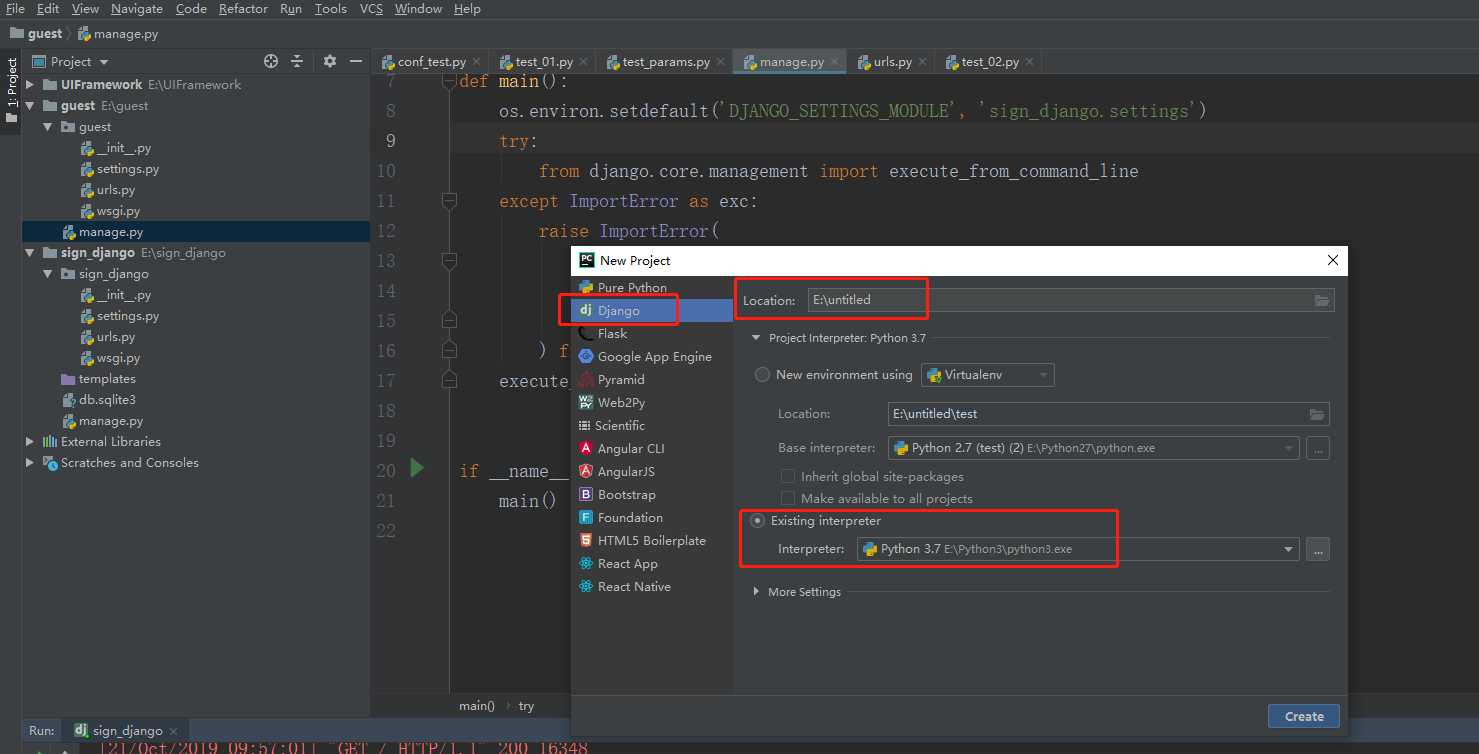Choose the Scientific project type
Screen dimensions: 1479x754
tap(619, 426)
